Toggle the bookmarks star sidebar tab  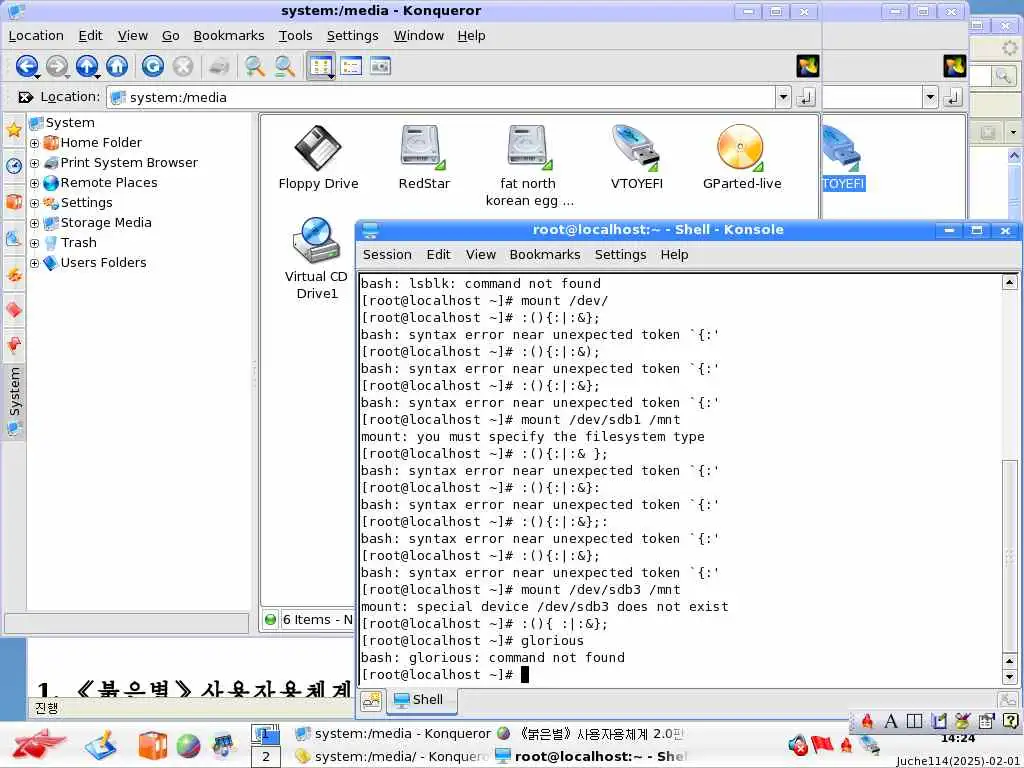coord(14,129)
